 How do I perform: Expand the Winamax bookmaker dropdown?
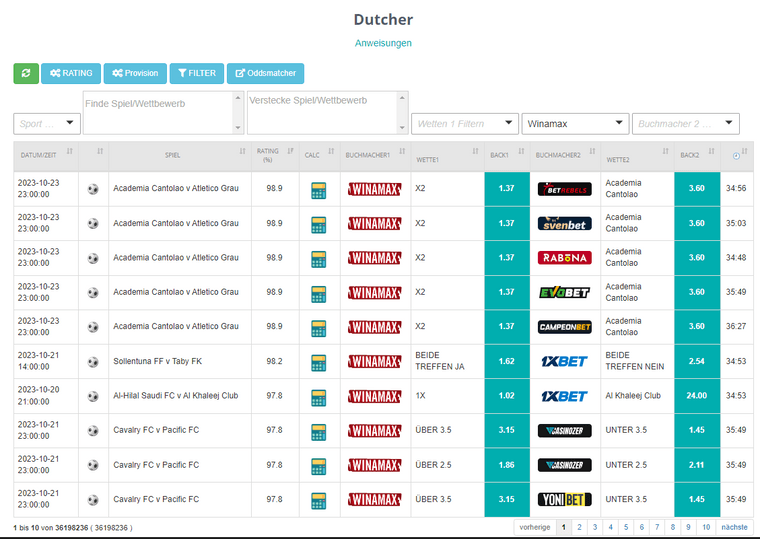575,124
